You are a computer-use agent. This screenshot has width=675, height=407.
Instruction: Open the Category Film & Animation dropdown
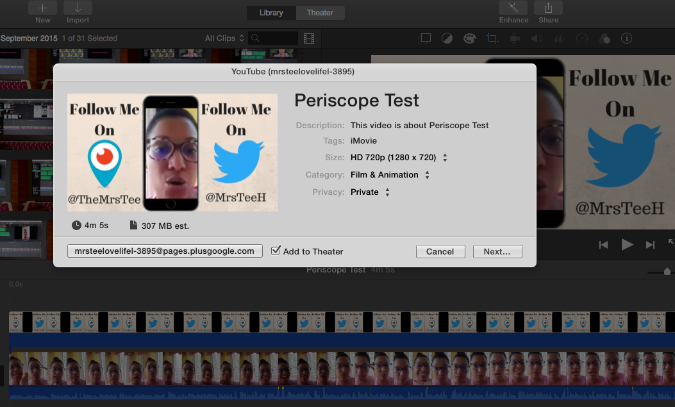point(390,175)
